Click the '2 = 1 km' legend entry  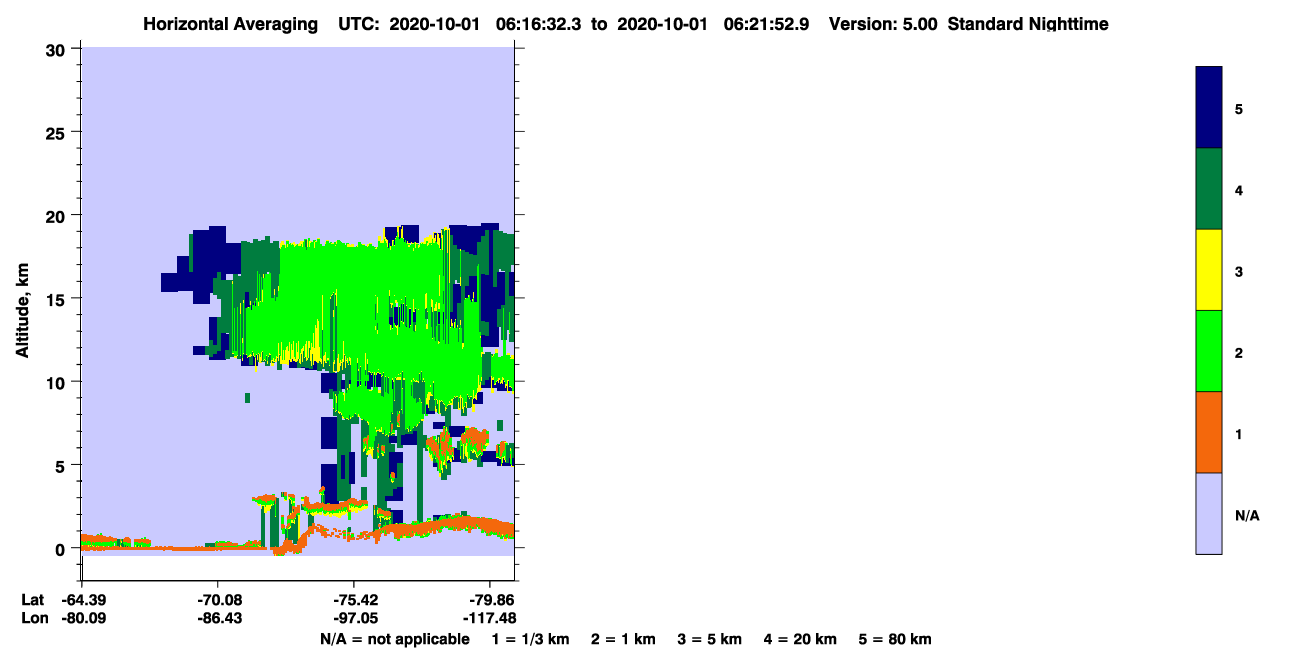623,639
